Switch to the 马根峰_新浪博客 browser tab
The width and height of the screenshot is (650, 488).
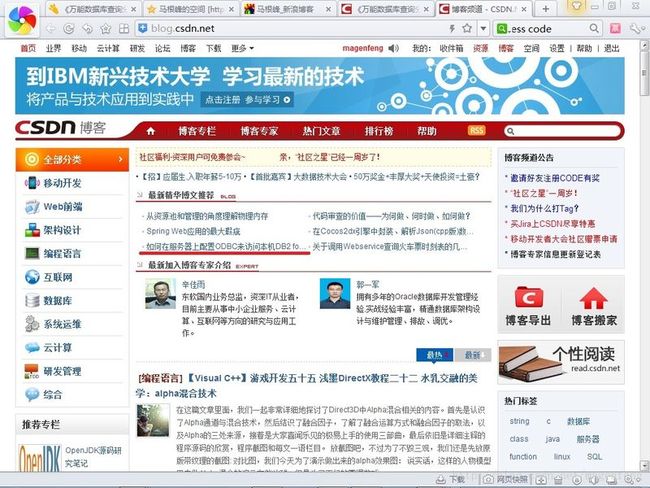(288, 9)
